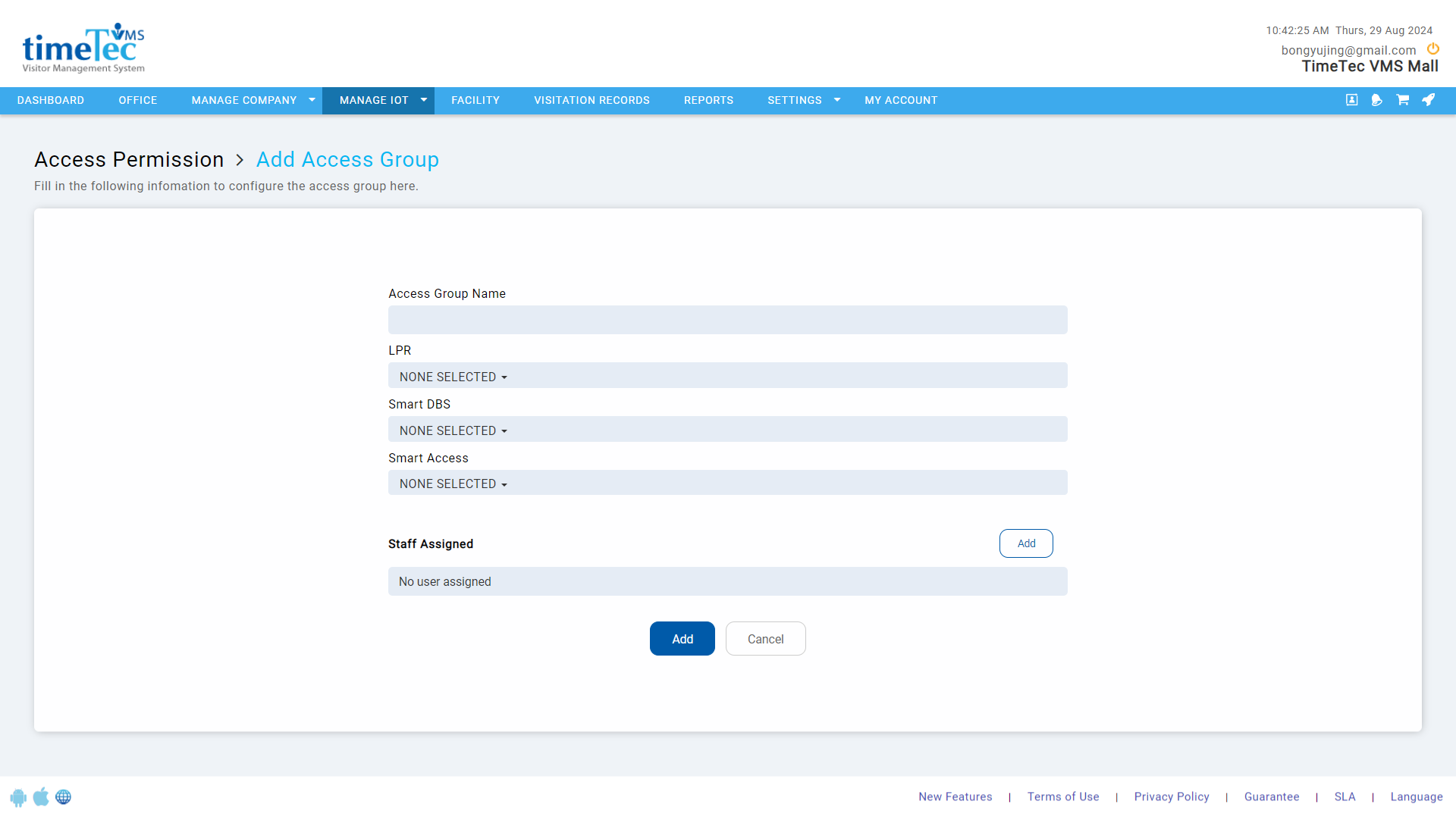
Task: Click the Staff Assigned label
Action: click(x=431, y=544)
